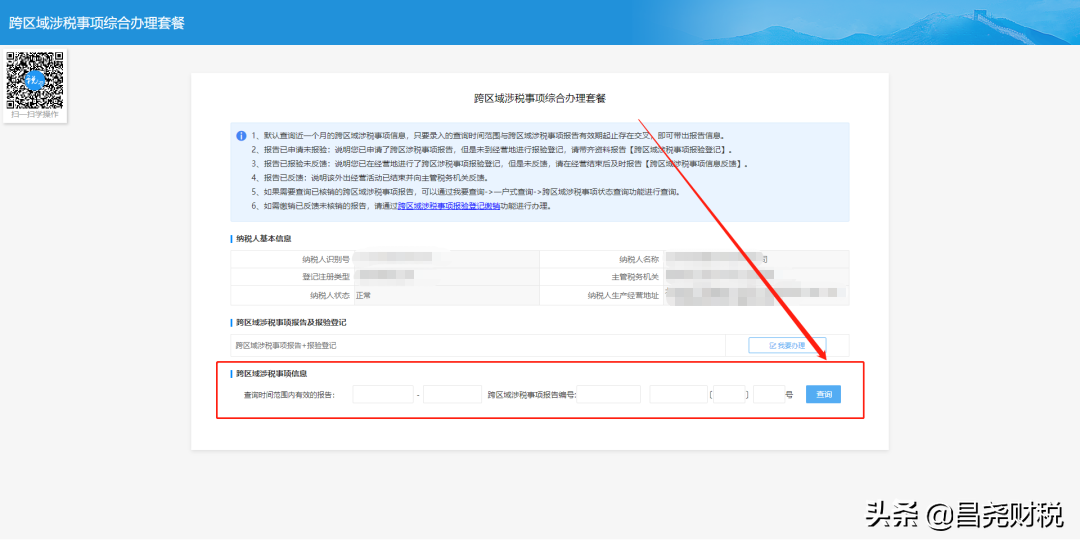1080x545 pixels.
Task: Open the 跨区域涉税事项报验登记撤销 link
Action: (x=448, y=206)
